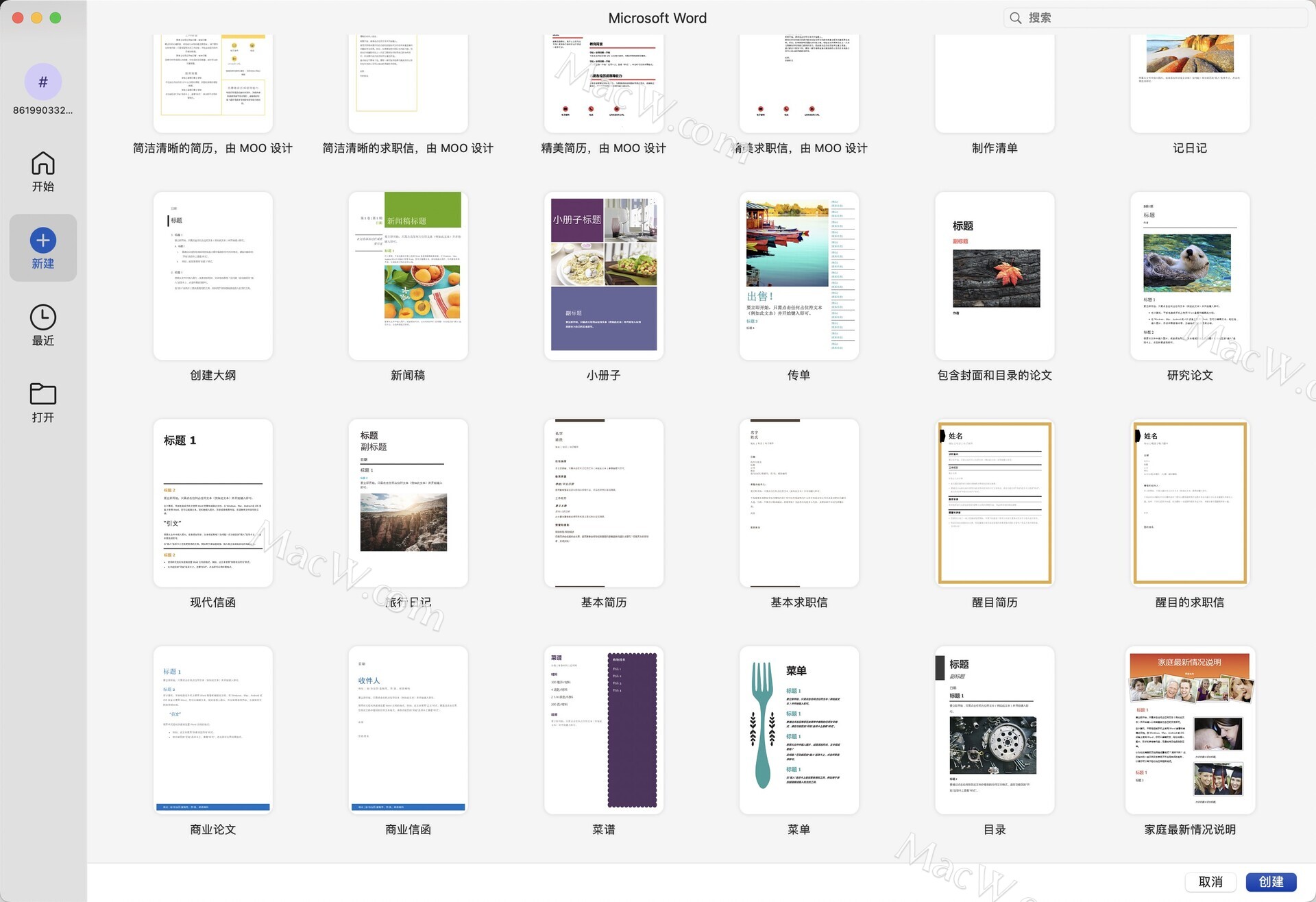Click the 现代信函 caption text
Viewport: 1316px width, 902px height.
click(213, 602)
